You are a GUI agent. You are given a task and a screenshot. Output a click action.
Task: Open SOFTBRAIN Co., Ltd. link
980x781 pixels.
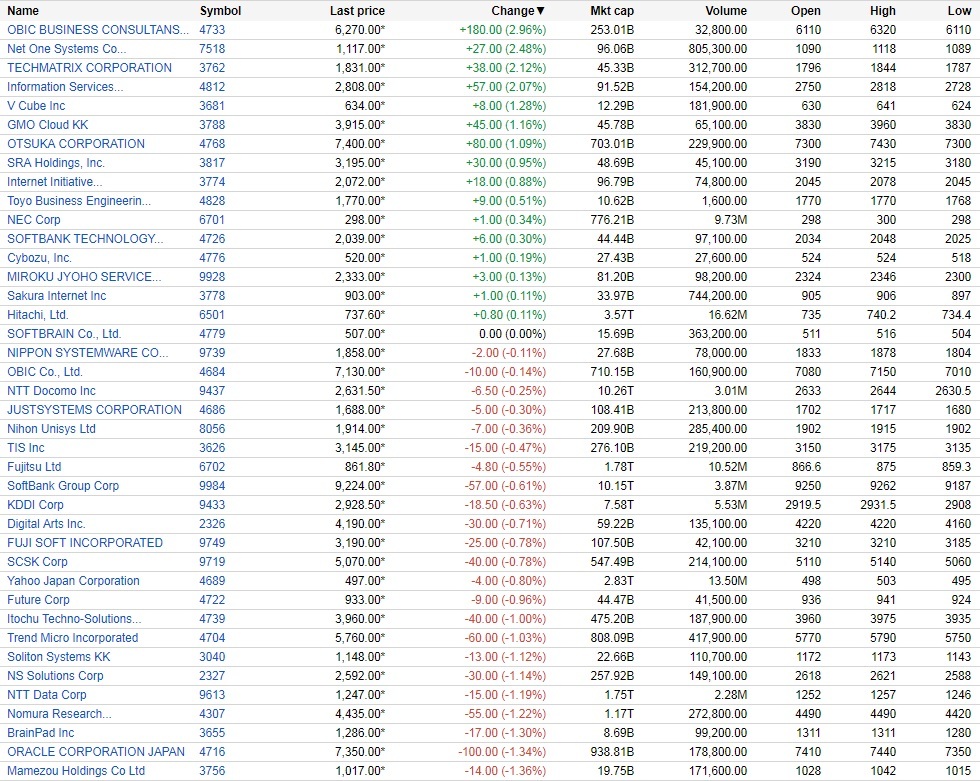[x=64, y=334]
